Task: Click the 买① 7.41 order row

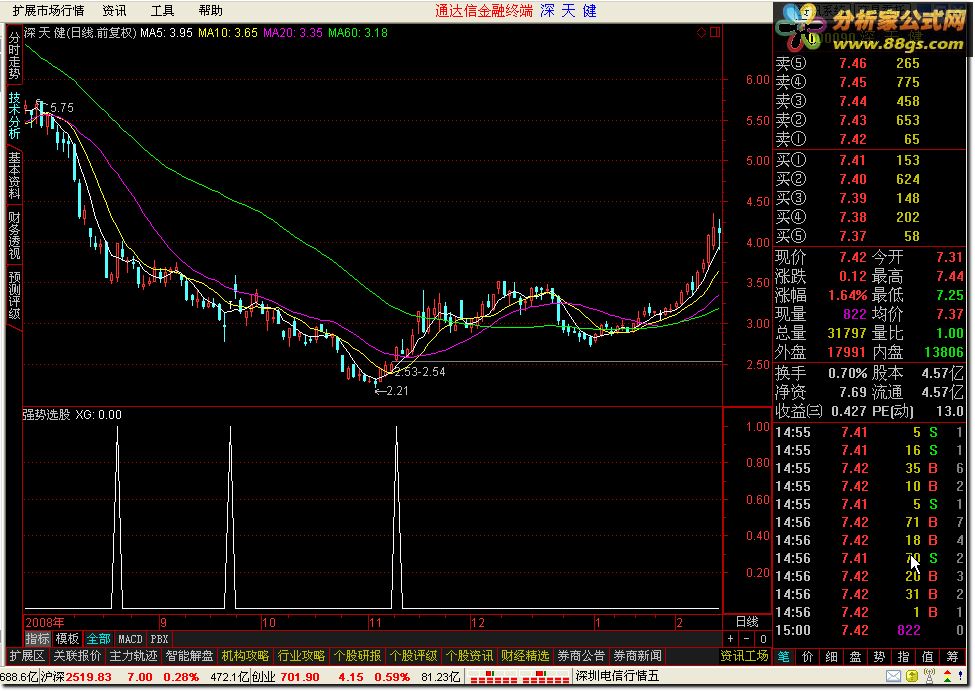Action: tap(869, 160)
